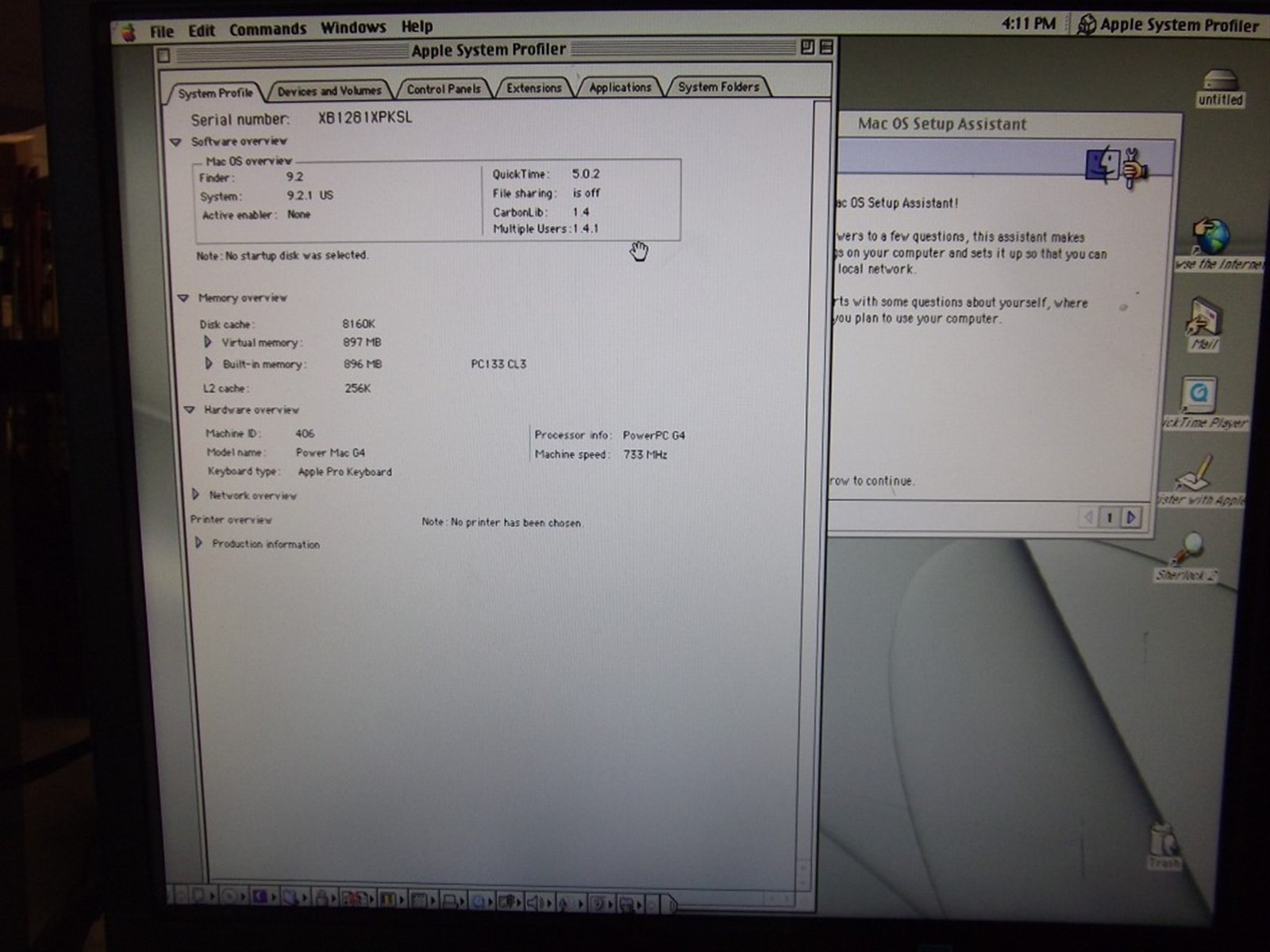Expand the Network overview section
Image resolution: width=1270 pixels, height=952 pixels.
[x=195, y=494]
